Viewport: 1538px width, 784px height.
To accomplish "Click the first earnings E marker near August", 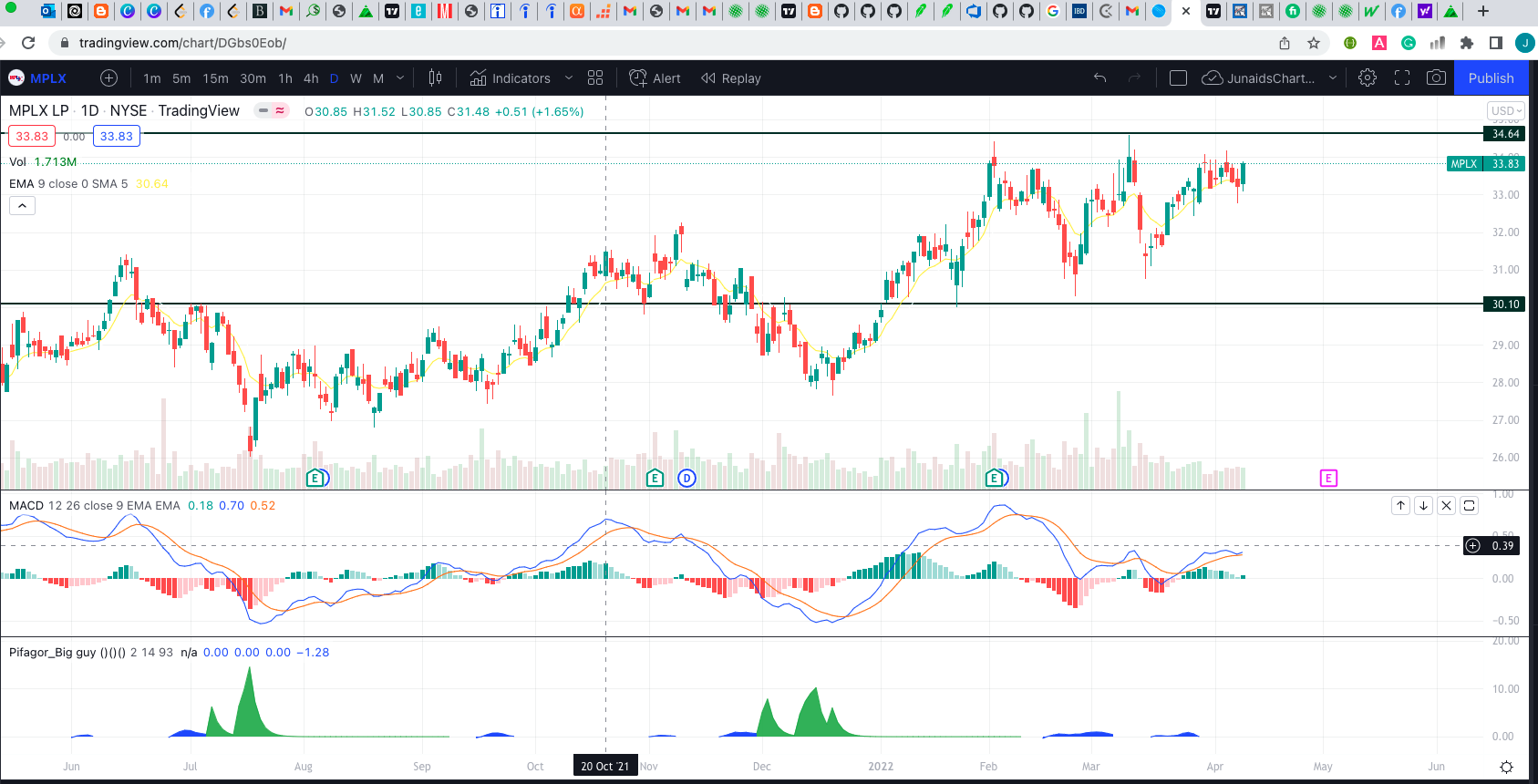I will click(x=315, y=478).
